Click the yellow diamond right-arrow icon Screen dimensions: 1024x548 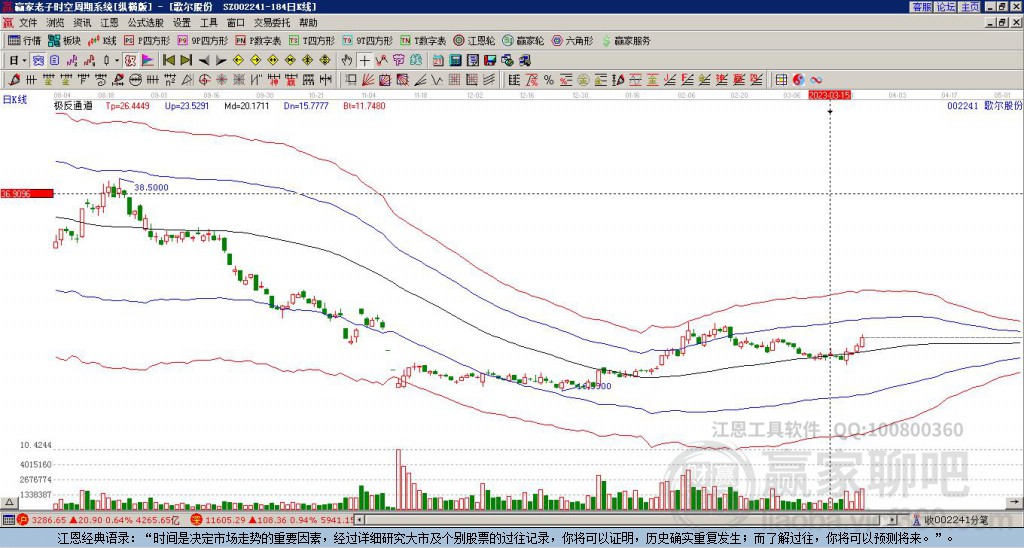tap(255, 60)
